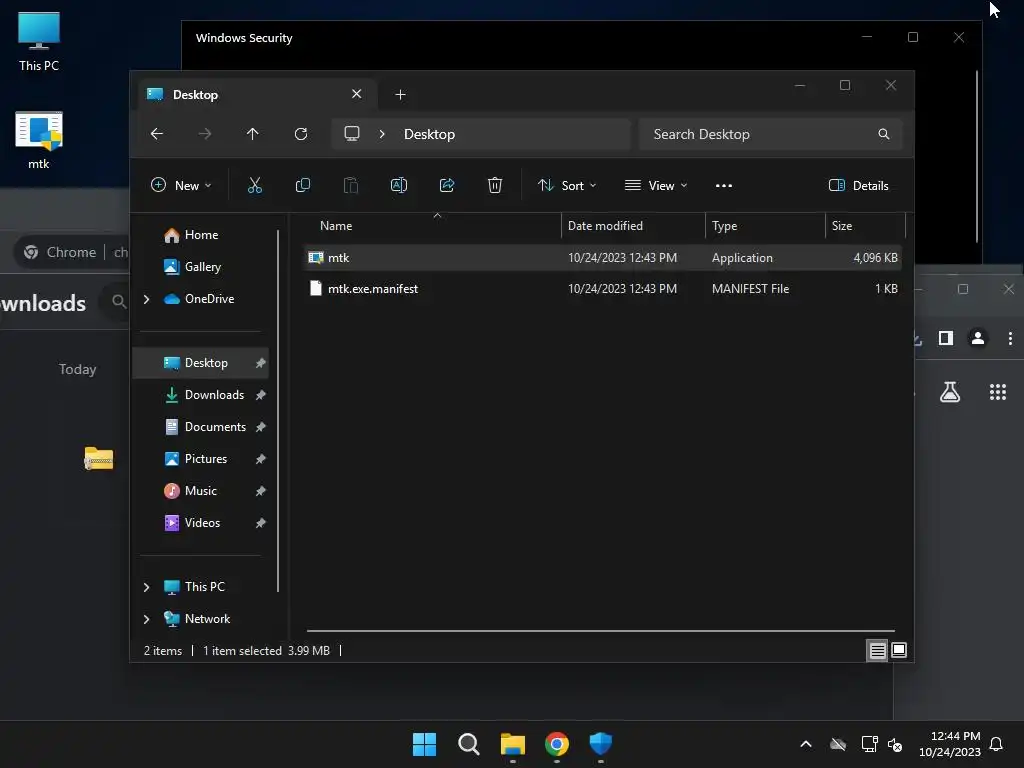
Task: Expand OneDrive in navigation pane
Action: pos(146,299)
